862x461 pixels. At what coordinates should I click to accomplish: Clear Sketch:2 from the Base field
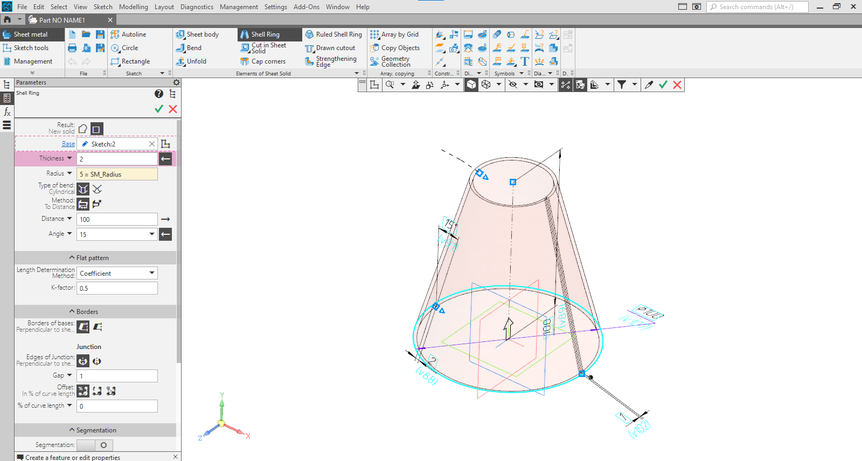click(152, 144)
